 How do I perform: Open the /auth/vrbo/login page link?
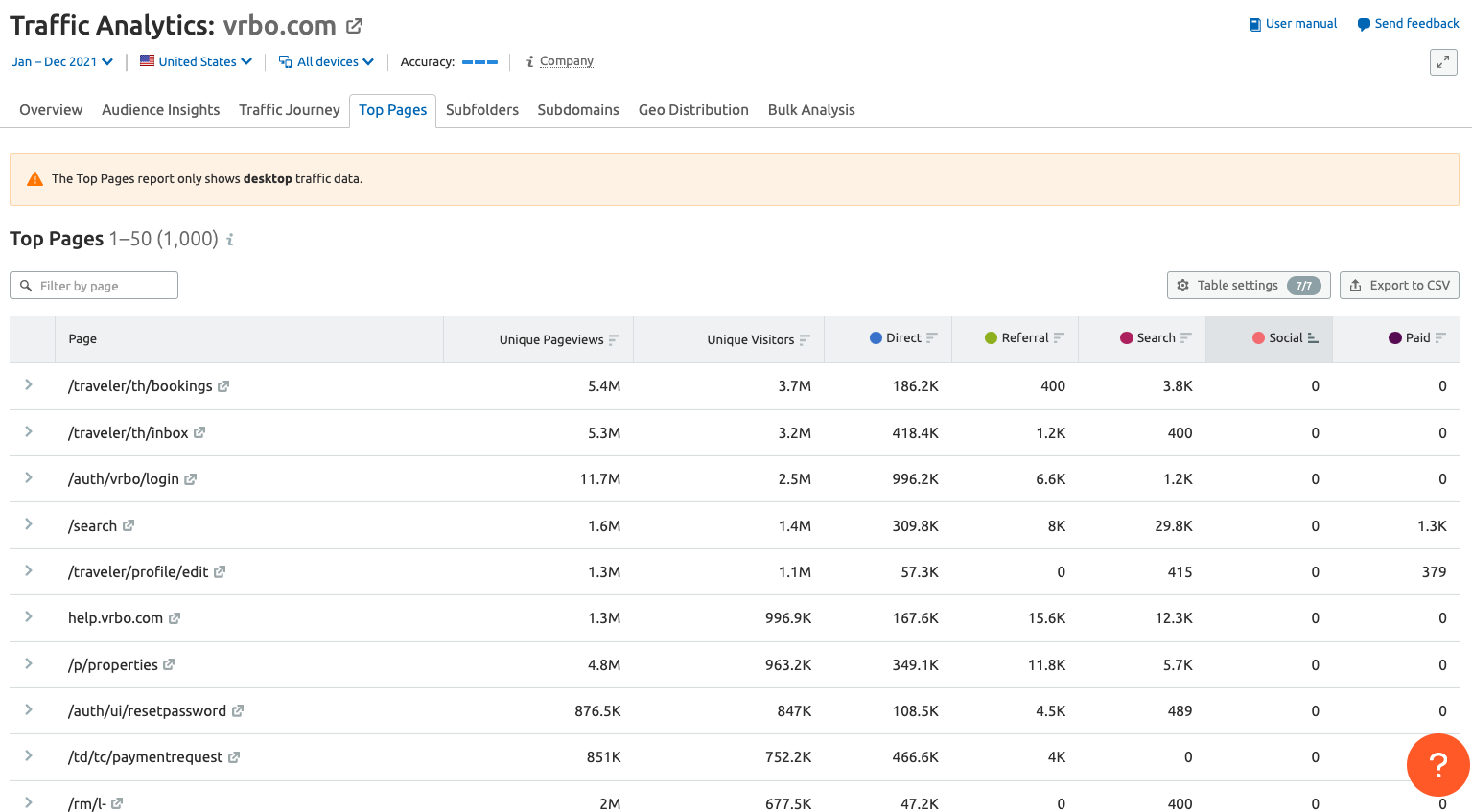124,479
